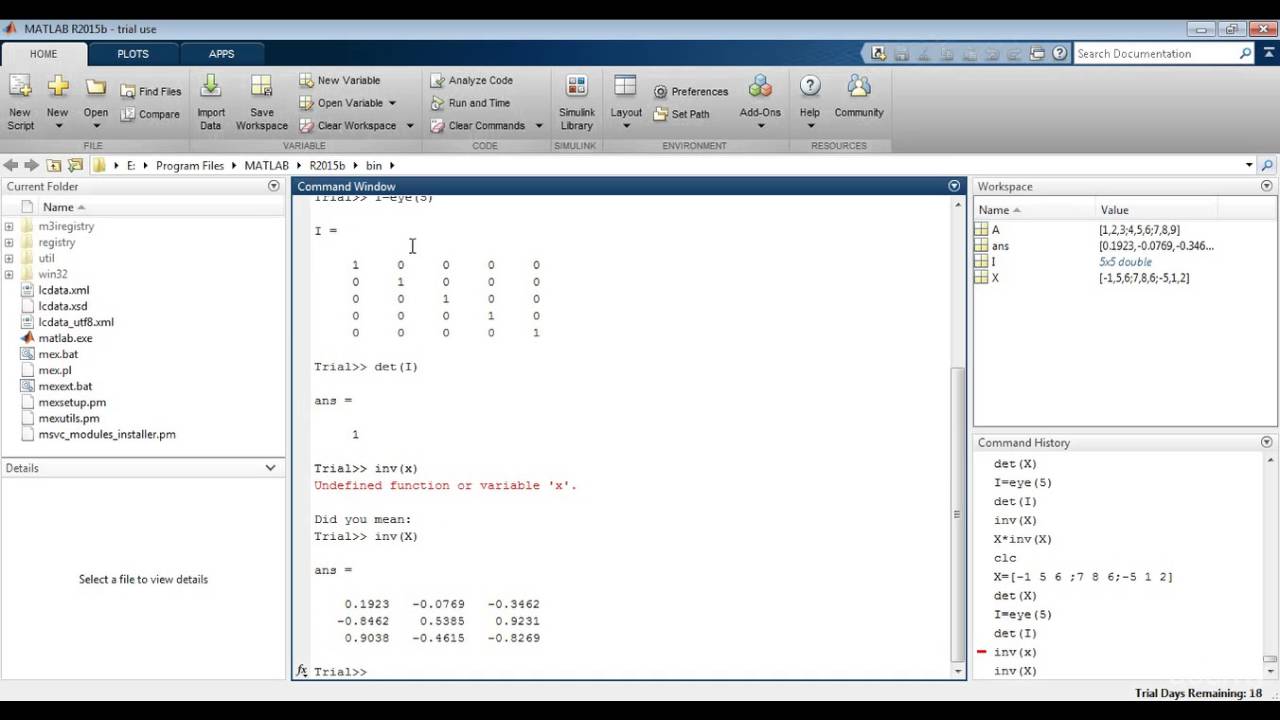Click R2015b in address path
The width and height of the screenshot is (1280, 720).
point(327,166)
